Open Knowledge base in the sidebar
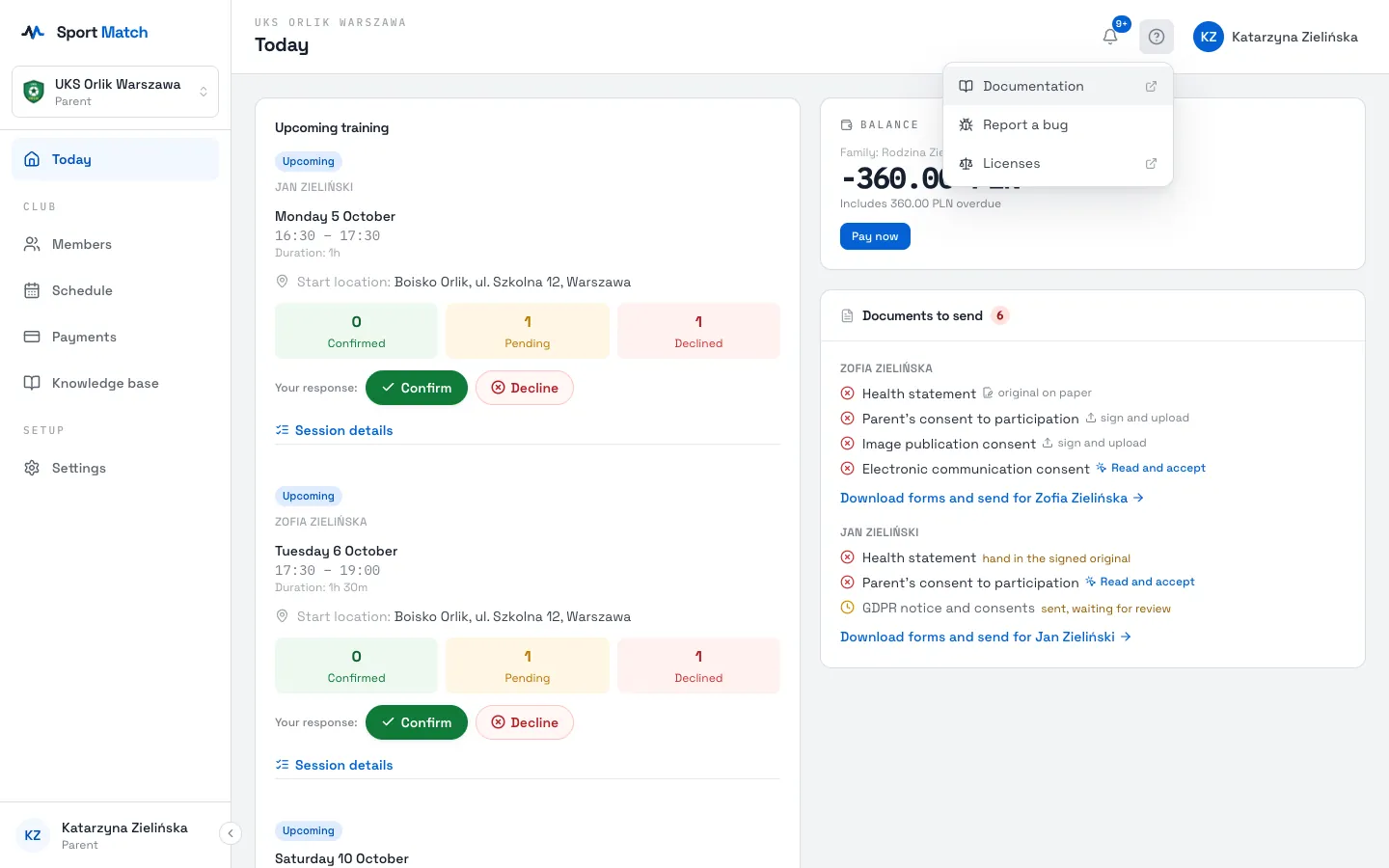Viewport: 1389px width, 868px height. coord(115,383)
